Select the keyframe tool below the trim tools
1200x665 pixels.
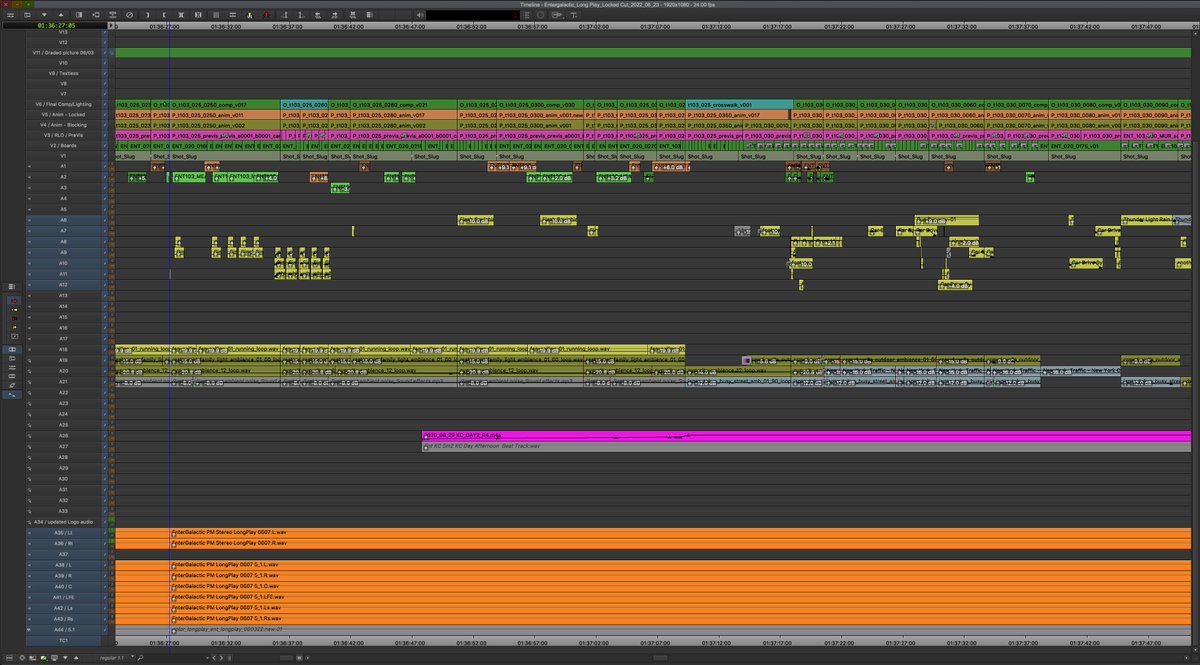coord(14,337)
